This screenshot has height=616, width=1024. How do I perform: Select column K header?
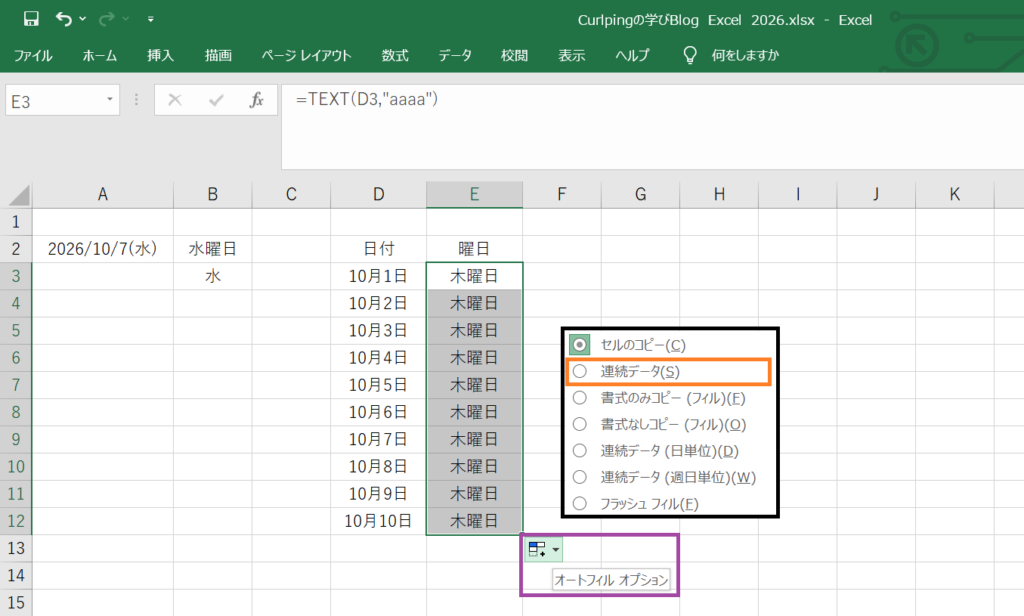pyautogui.click(x=954, y=195)
